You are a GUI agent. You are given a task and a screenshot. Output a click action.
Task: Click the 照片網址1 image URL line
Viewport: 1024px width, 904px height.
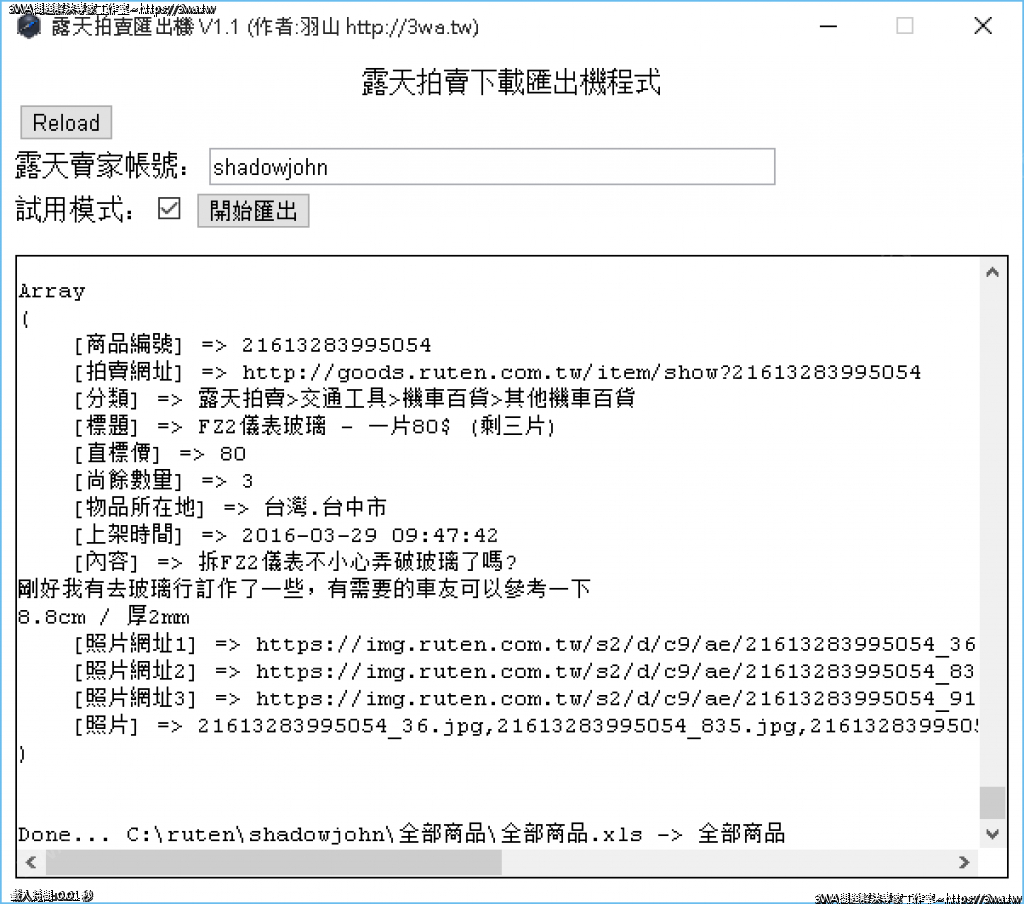pyautogui.click(x=523, y=644)
